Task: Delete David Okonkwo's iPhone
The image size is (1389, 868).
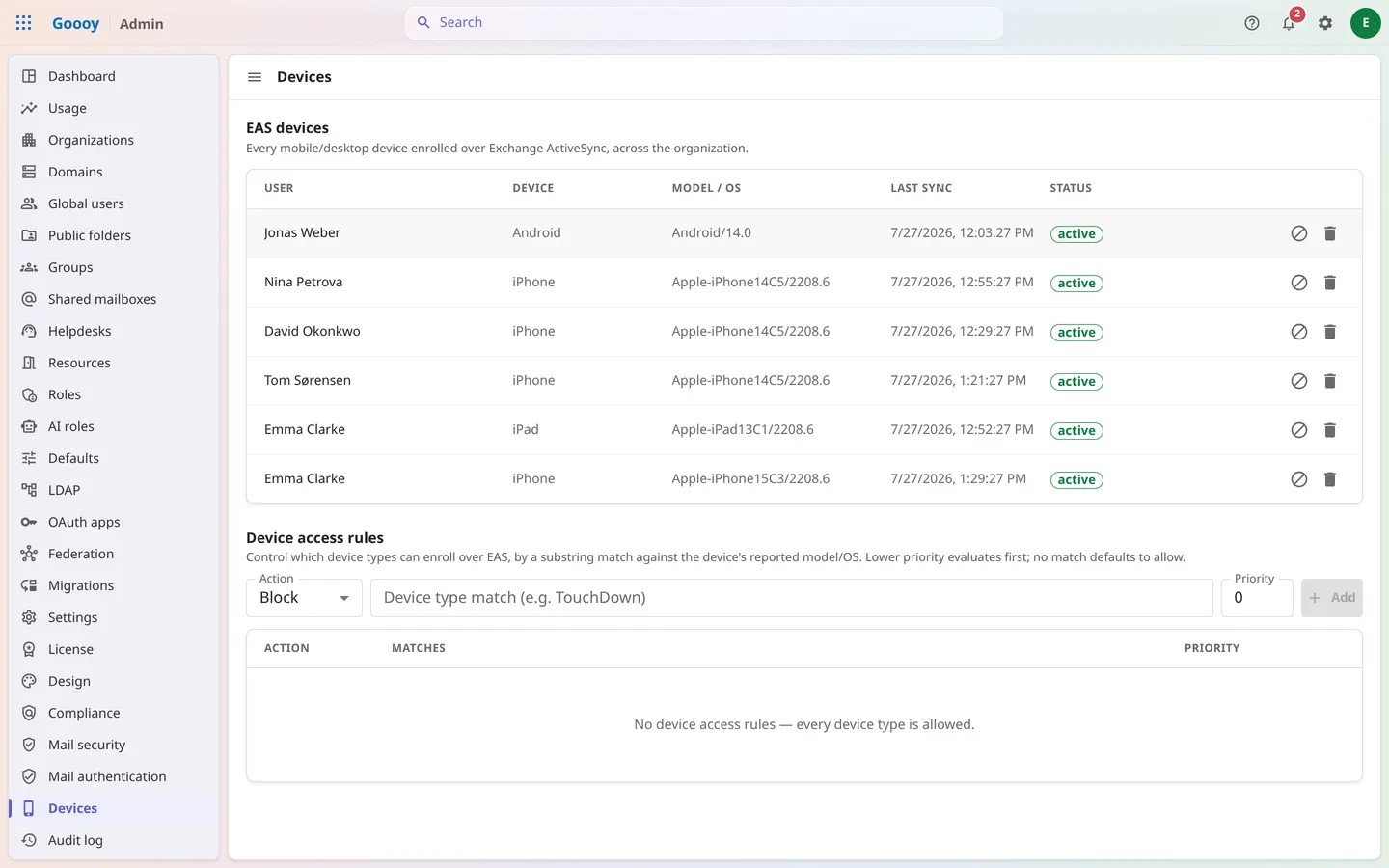Action: point(1330,332)
